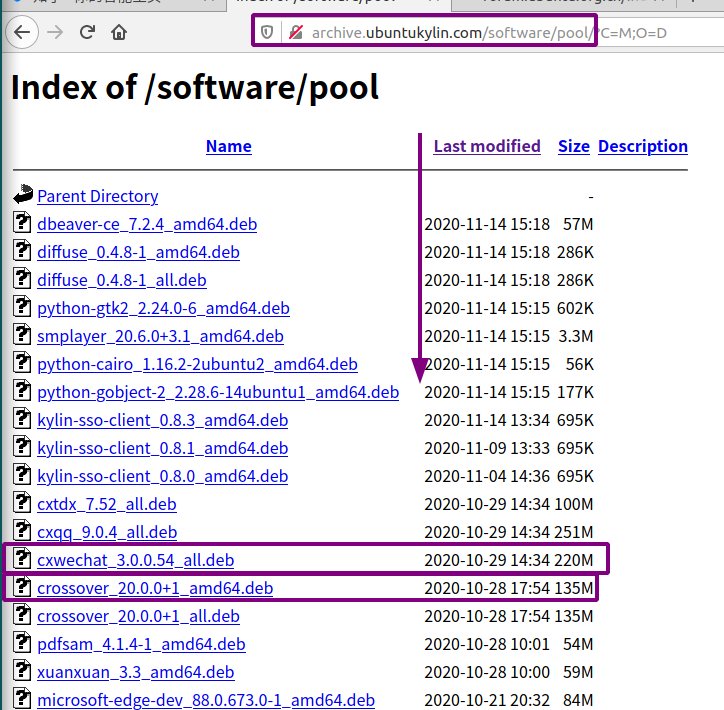Download kylin-sso-client_0.8.0_amd64.deb
Viewport: 724px width, 710px height.
click(x=163, y=476)
